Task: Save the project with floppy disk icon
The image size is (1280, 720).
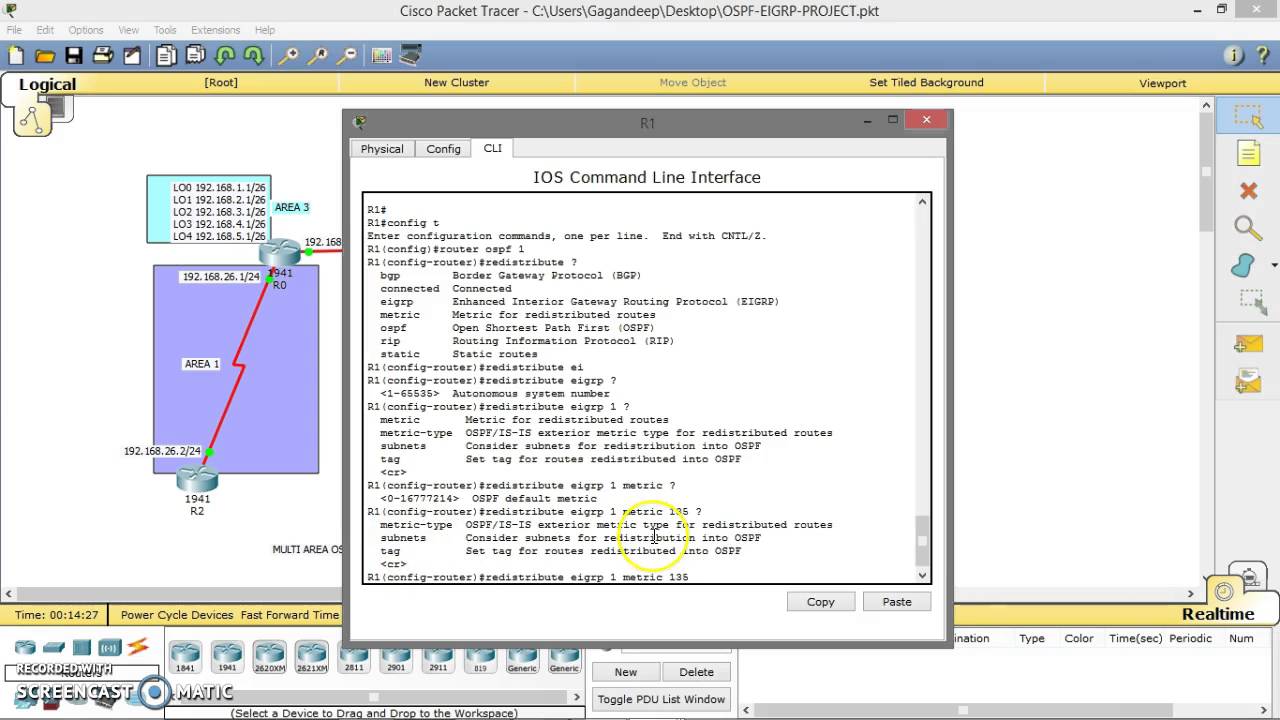Action: (74, 56)
